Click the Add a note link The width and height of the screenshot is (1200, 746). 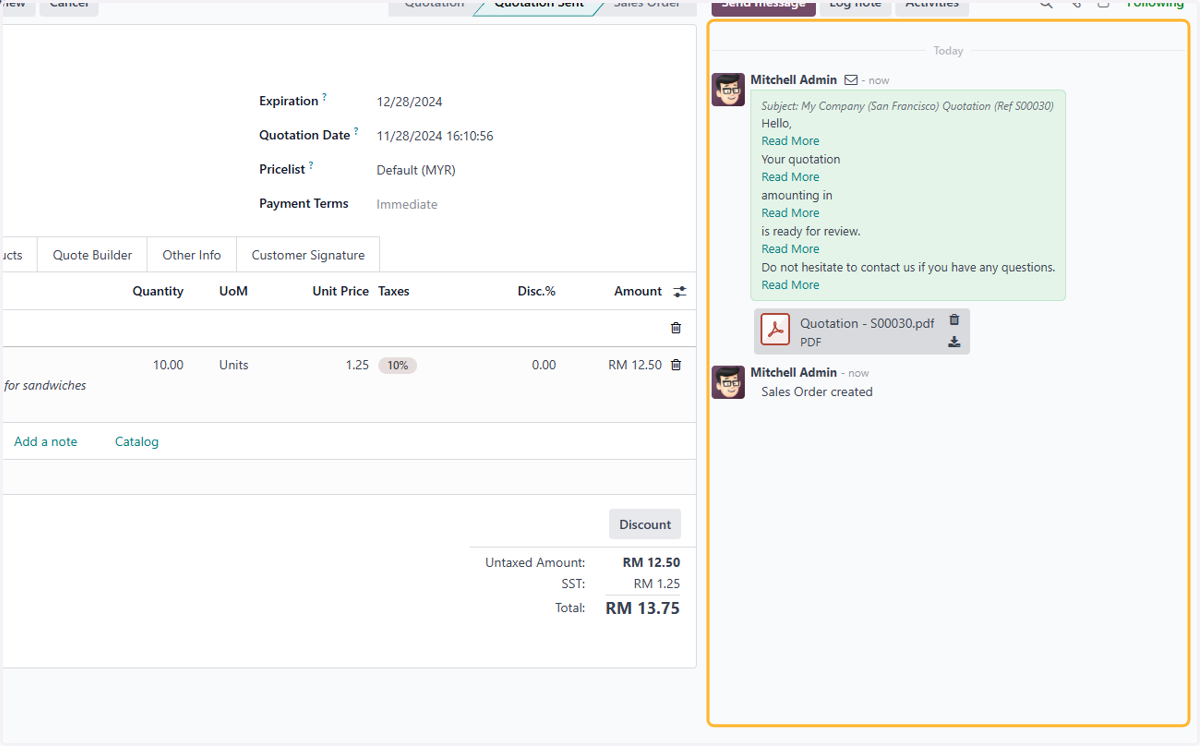pos(45,441)
